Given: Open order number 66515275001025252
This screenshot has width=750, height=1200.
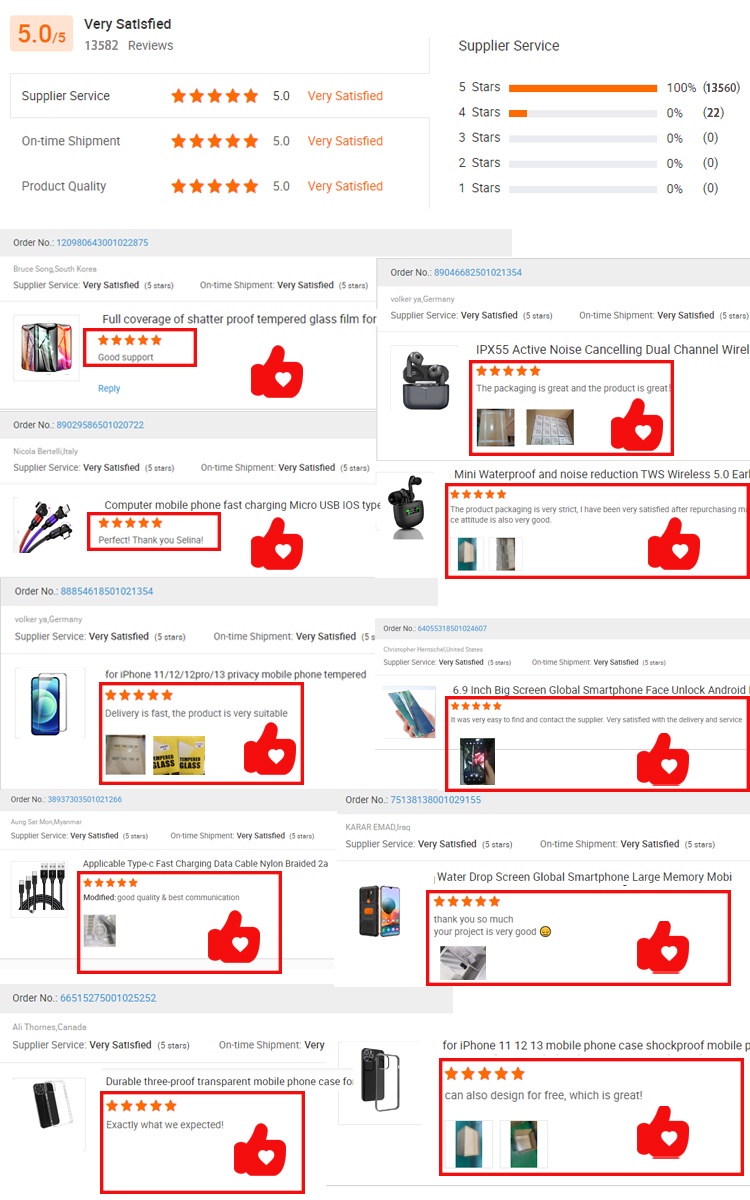Looking at the screenshot, I should (108, 998).
